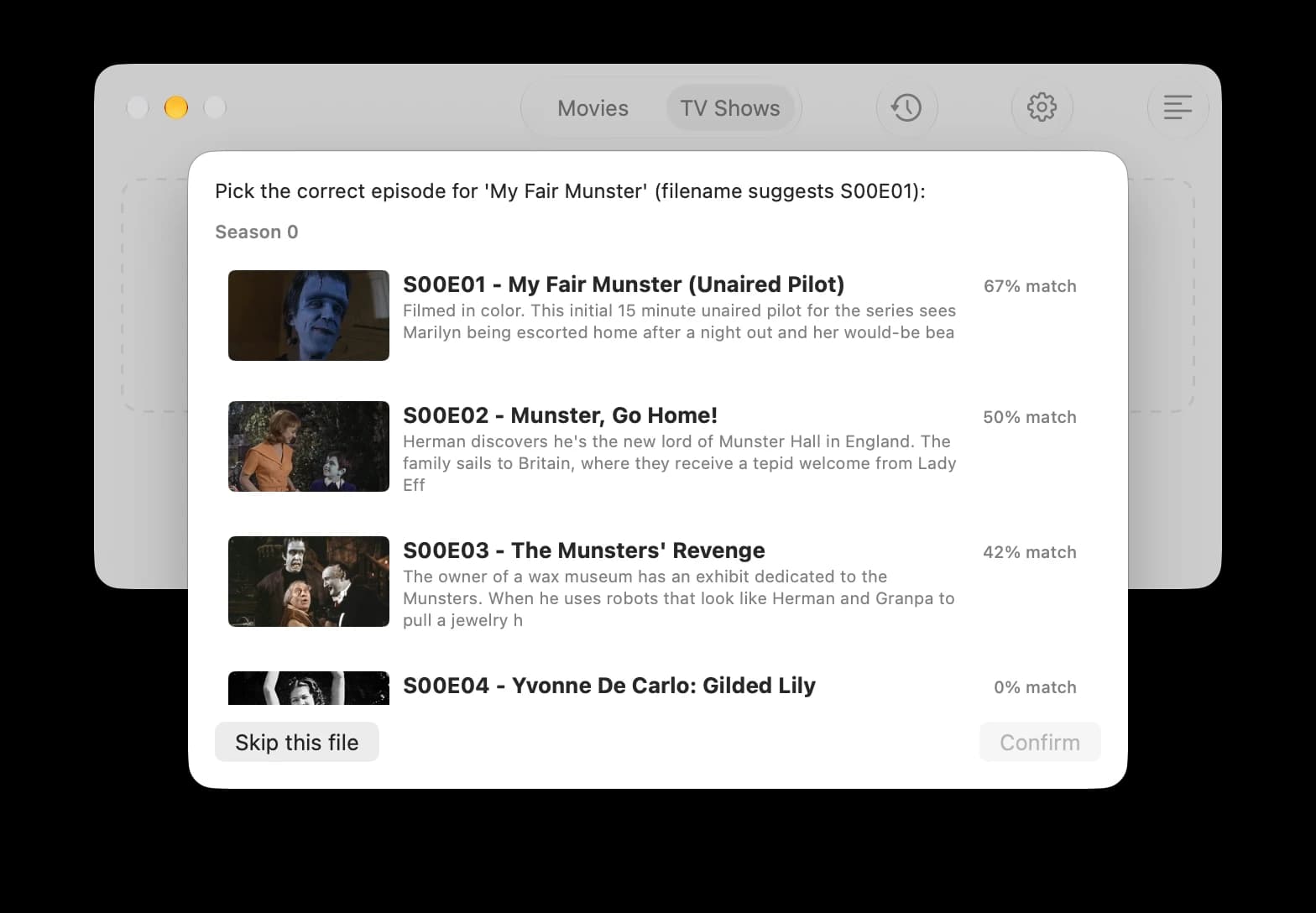Select thumbnail for My Fair Munster pilot
The height and width of the screenshot is (913, 1316).
click(309, 316)
